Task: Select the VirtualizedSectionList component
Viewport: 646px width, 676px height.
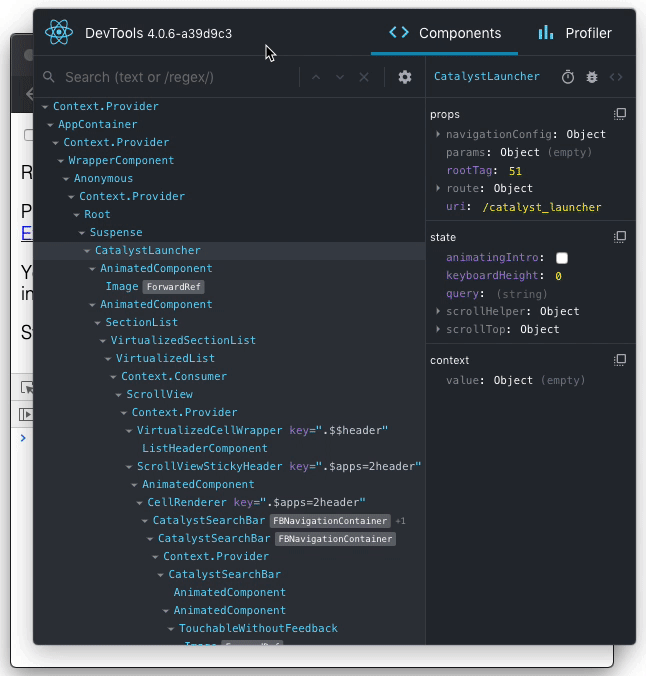Action: pos(183,340)
